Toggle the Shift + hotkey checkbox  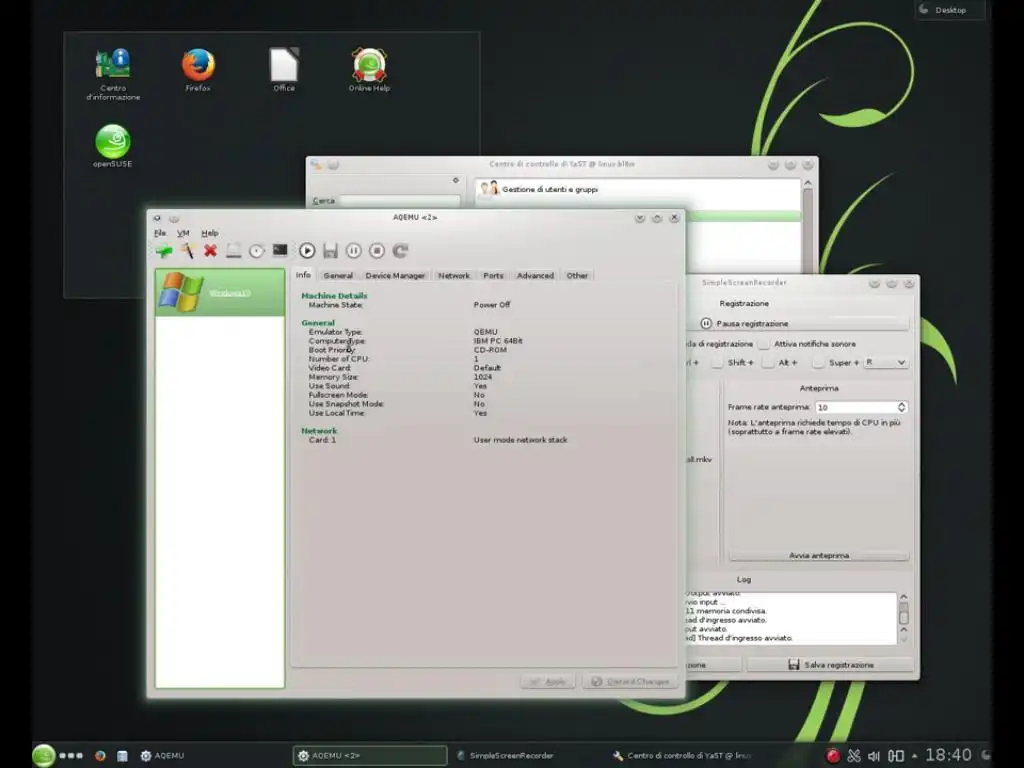coord(717,362)
